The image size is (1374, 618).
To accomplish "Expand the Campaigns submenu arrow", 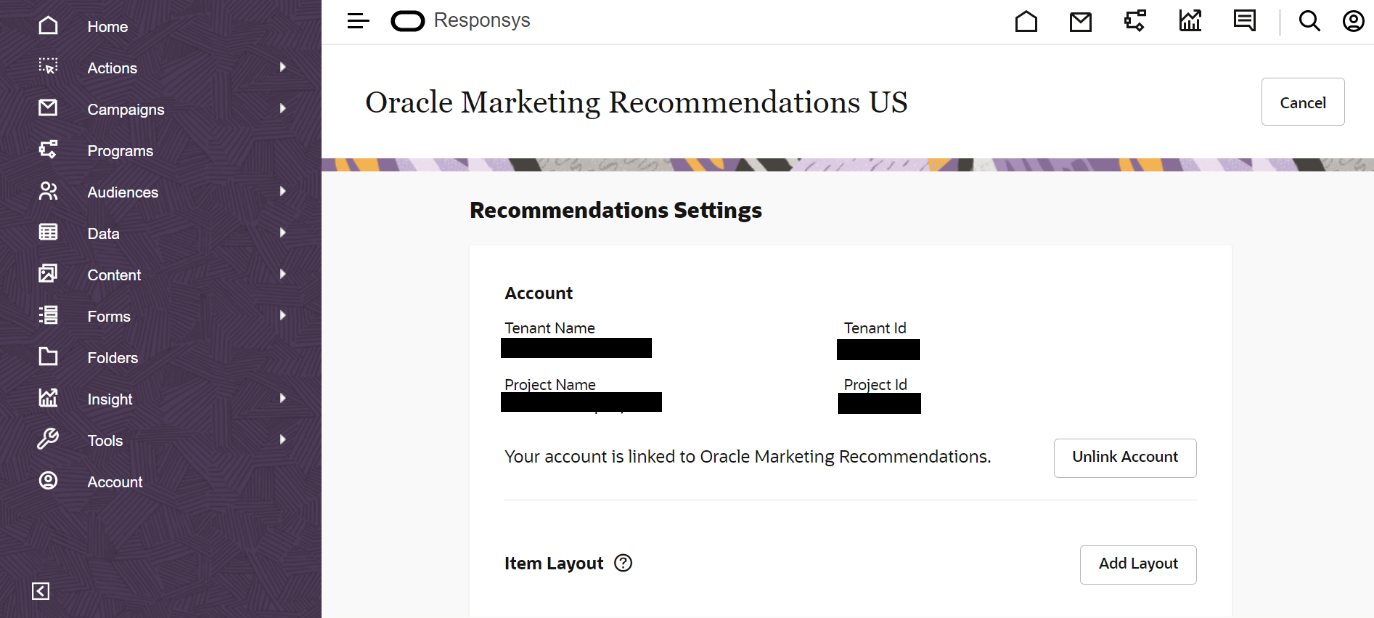I will [x=283, y=109].
